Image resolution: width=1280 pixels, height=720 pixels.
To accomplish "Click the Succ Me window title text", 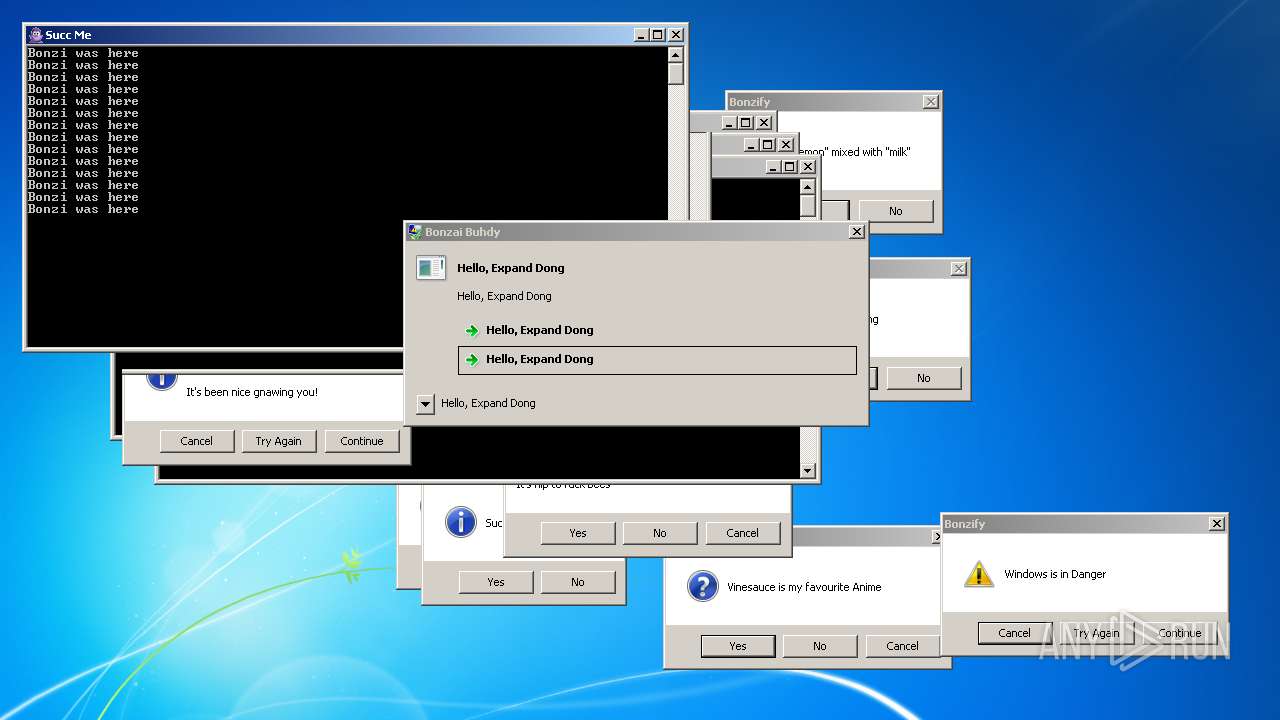I will pos(68,35).
